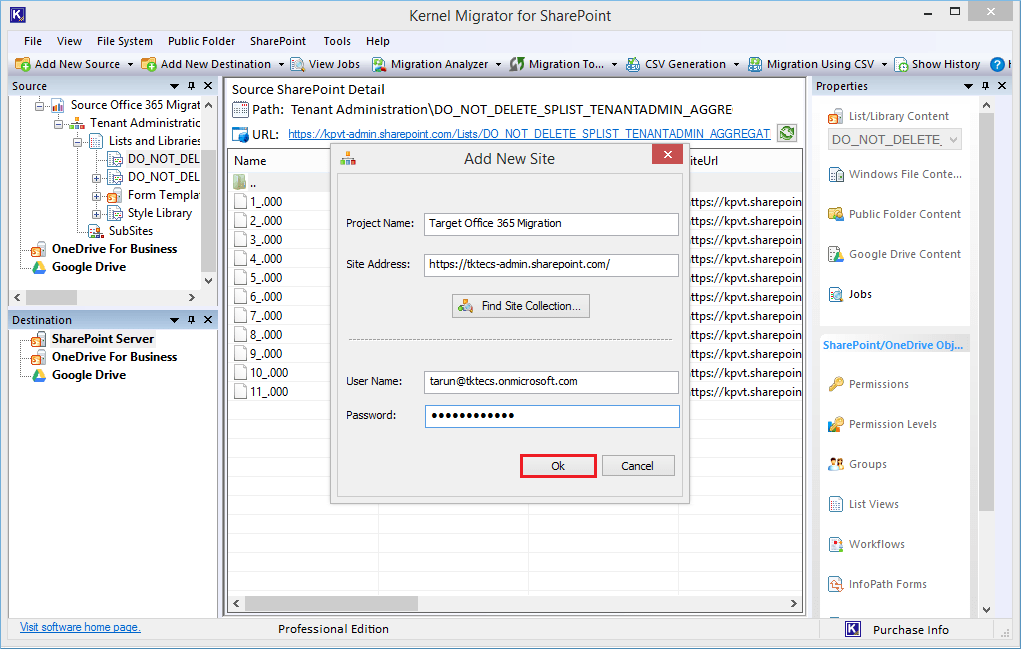
Task: Click the Add New Destination toolbar icon
Action: pos(149,64)
